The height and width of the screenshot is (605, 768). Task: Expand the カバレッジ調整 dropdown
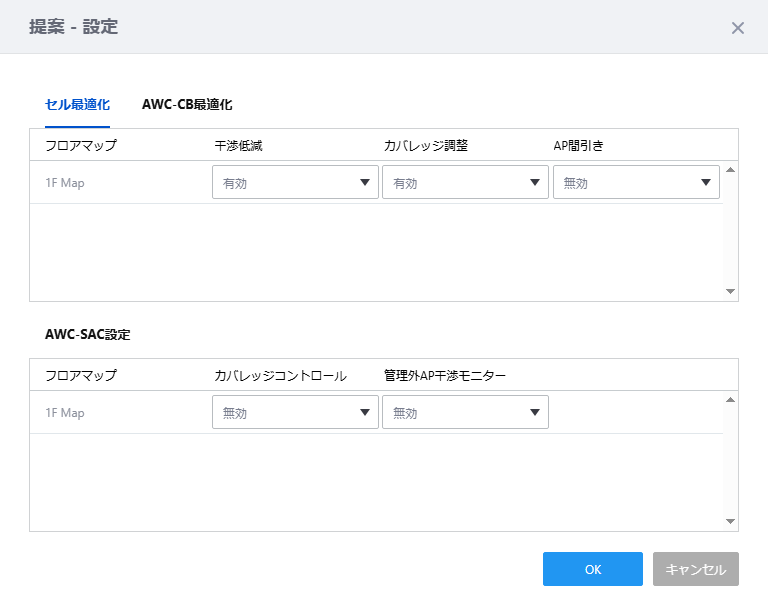point(465,182)
